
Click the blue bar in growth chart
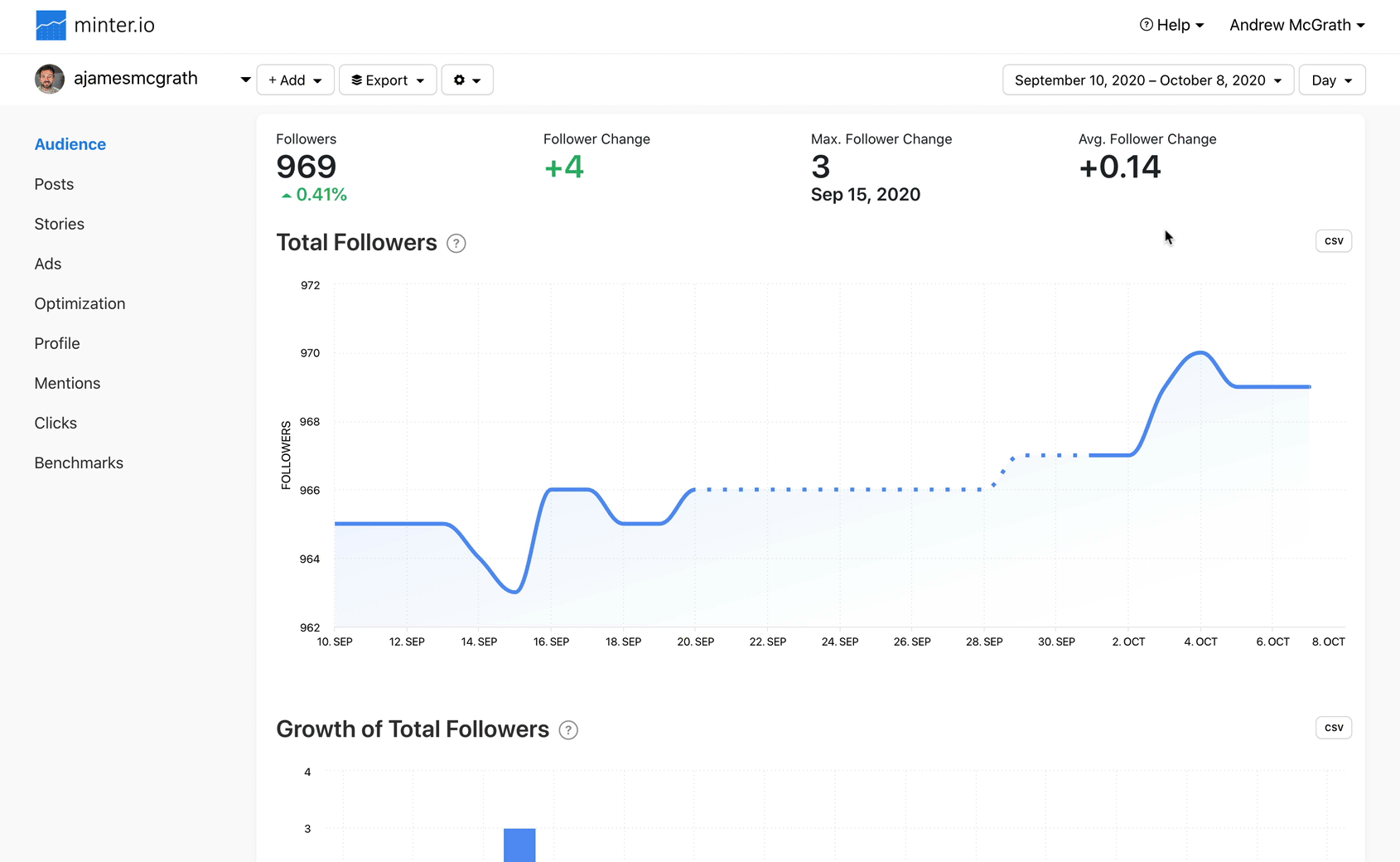[x=519, y=845]
